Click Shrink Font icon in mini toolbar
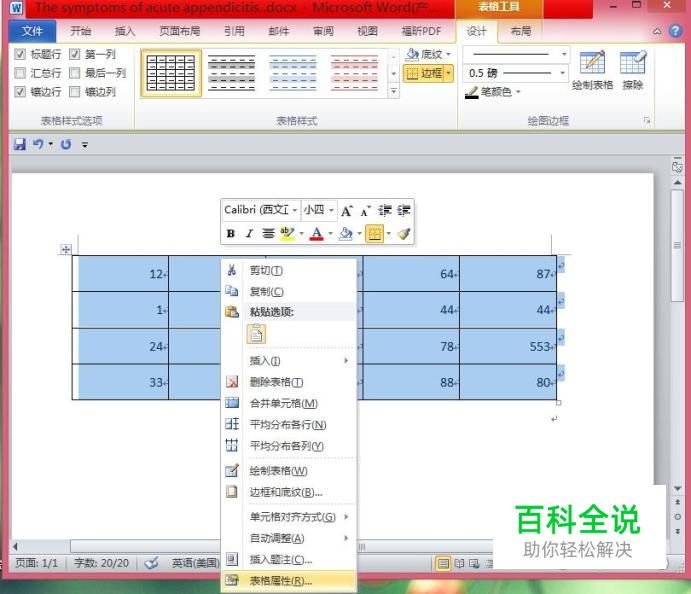The width and height of the screenshot is (691, 594). coord(365,211)
